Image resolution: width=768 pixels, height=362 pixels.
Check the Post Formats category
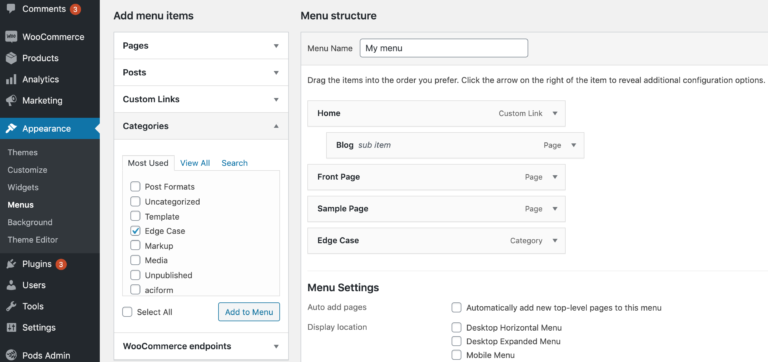(x=135, y=187)
